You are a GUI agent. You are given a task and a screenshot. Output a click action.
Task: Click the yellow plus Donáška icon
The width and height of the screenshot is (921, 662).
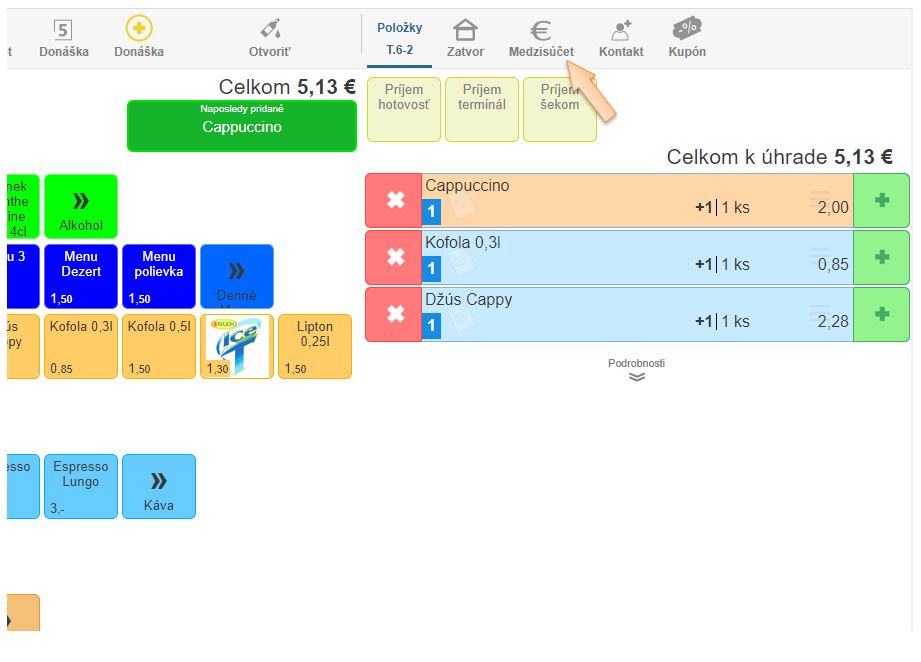[139, 29]
